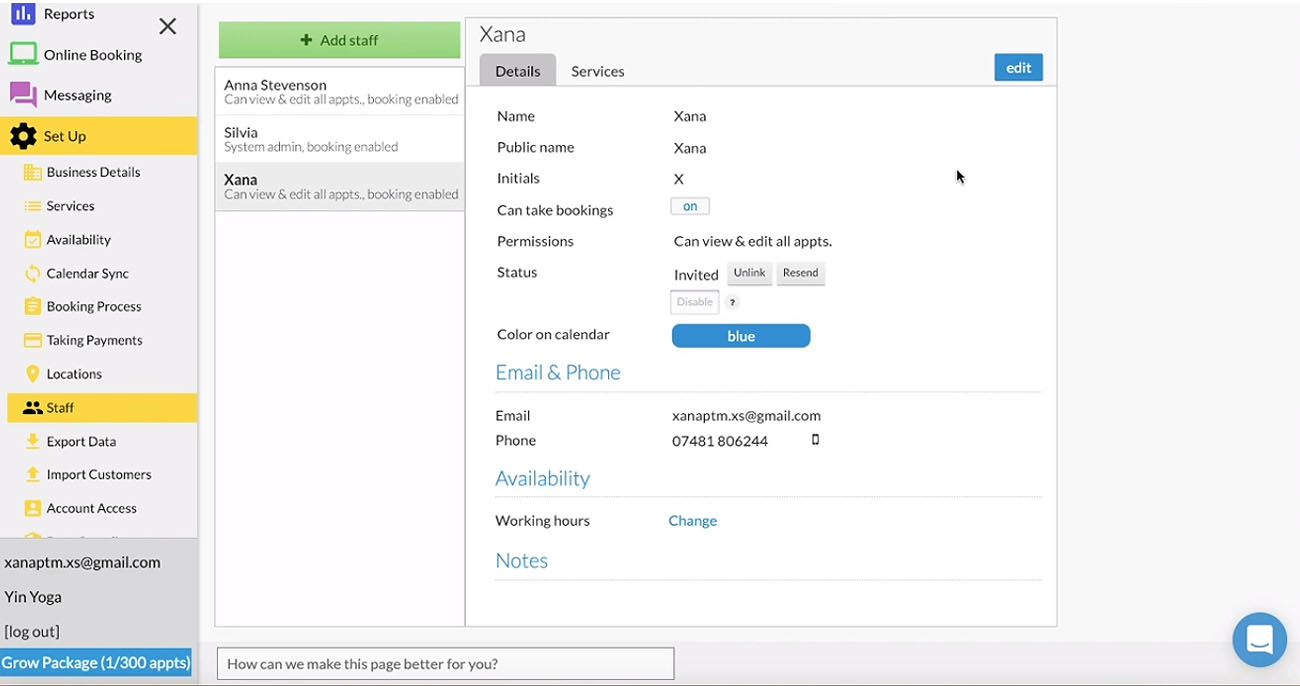Close the sidebar with the X icon
Screen dimensions: 1300x686
tap(168, 27)
